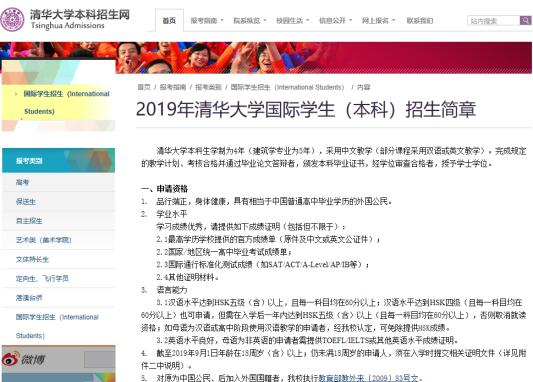
Task: Click the 报考指南 breadcrumb link
Action: 173,87
